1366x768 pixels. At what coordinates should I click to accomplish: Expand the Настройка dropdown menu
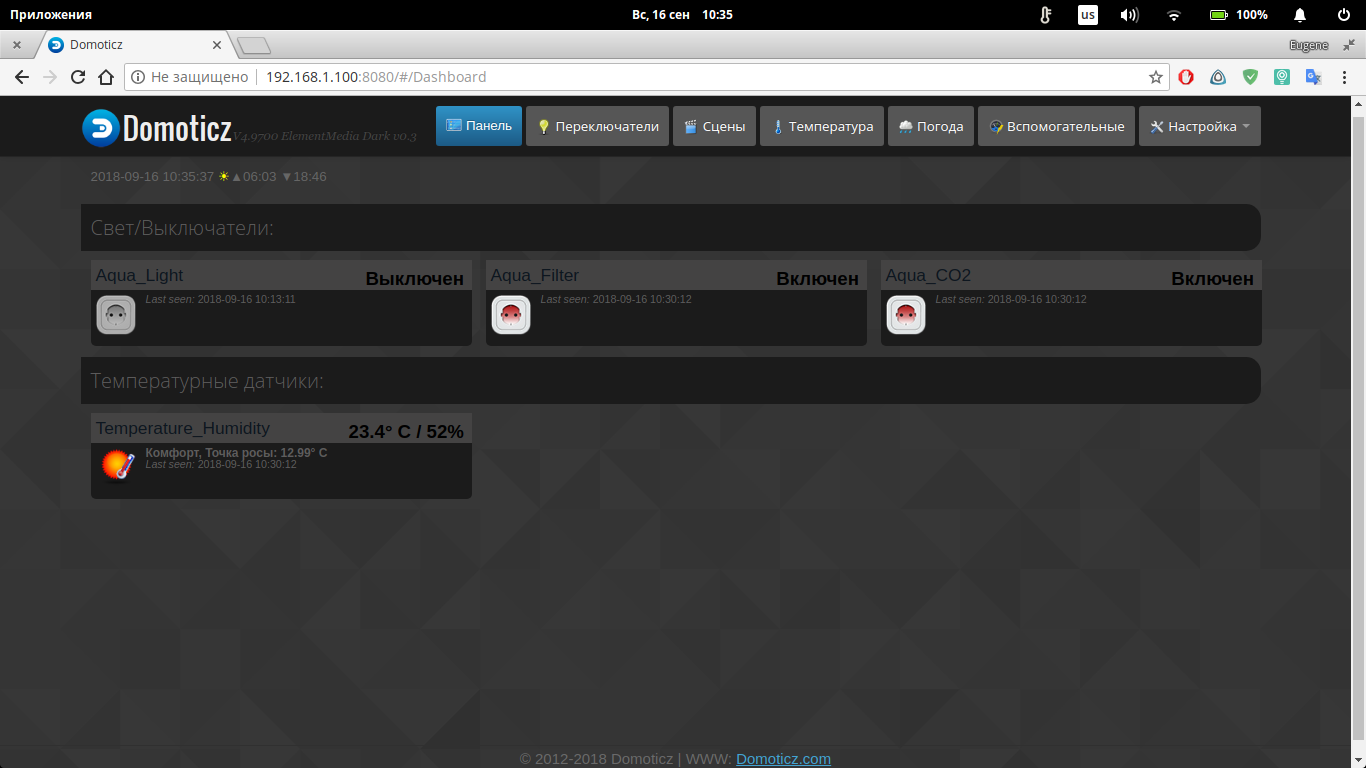click(x=1199, y=127)
